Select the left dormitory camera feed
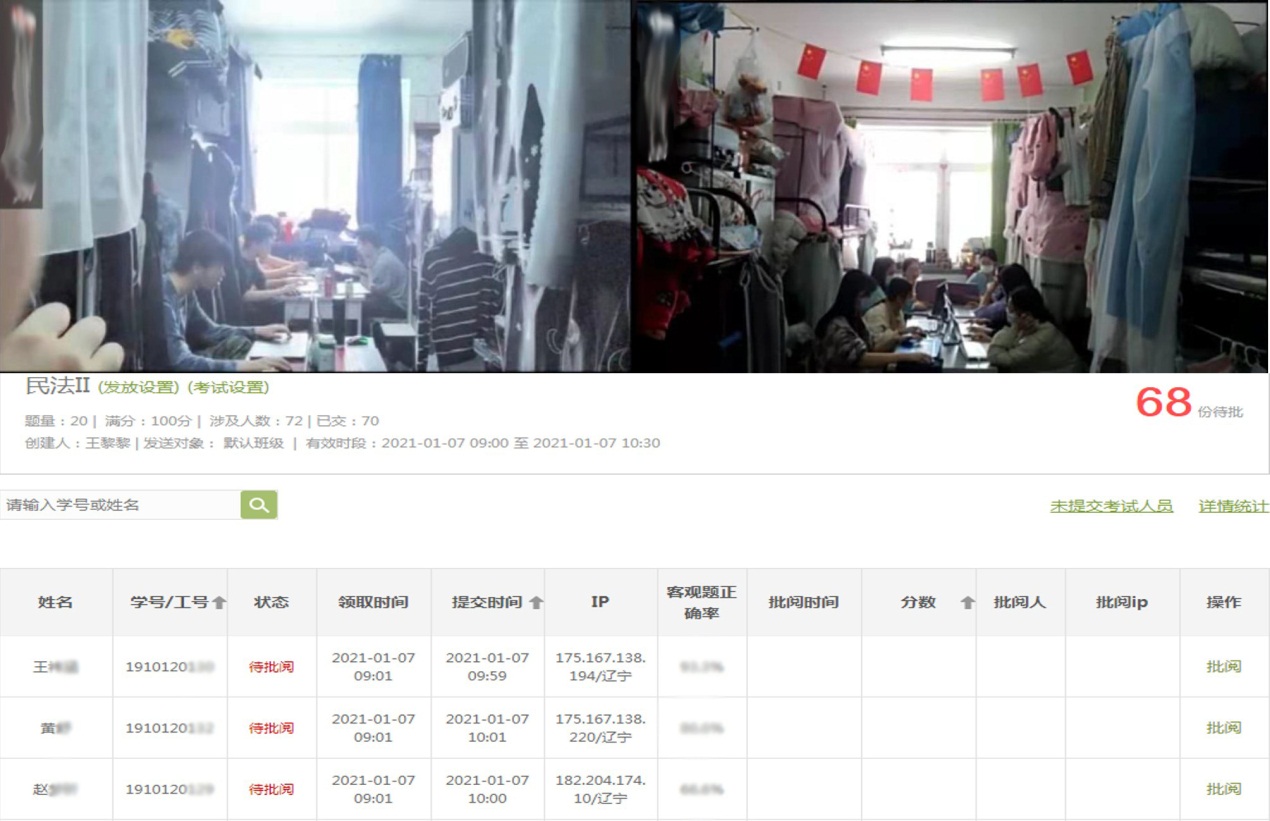This screenshot has height=821, width=1270. click(x=315, y=186)
